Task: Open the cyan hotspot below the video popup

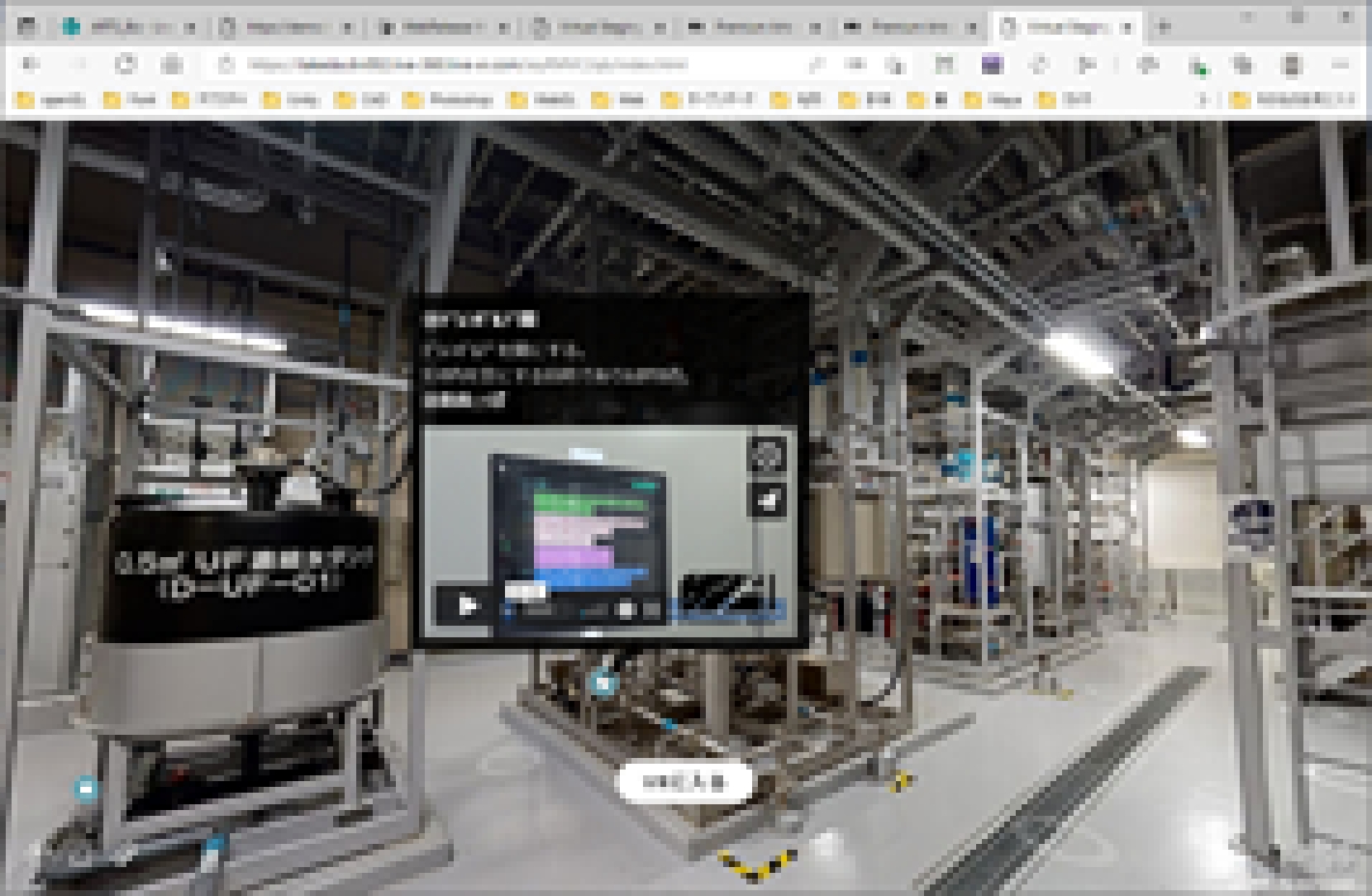Action: point(604,683)
